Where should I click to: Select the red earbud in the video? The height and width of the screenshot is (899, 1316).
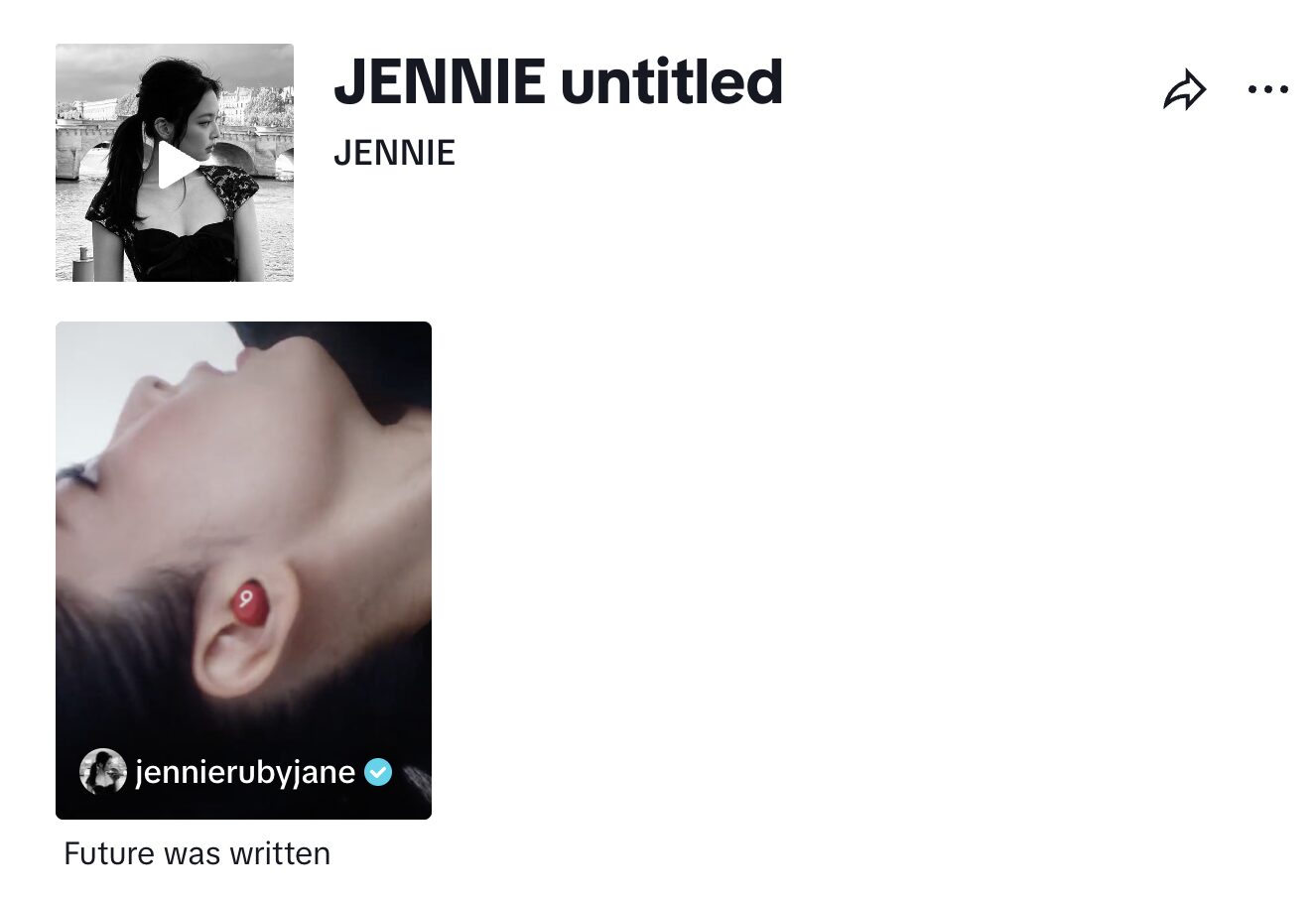[249, 603]
